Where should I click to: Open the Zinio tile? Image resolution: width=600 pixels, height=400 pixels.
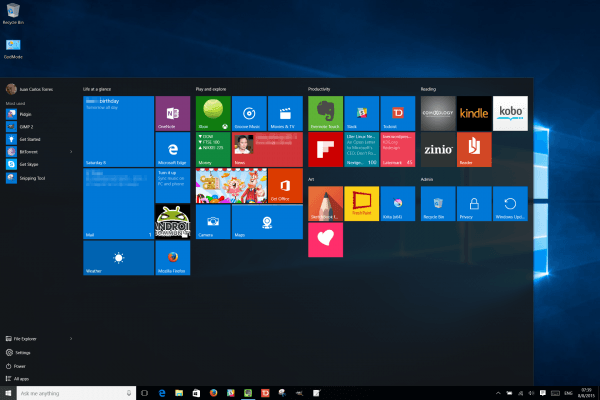438,149
